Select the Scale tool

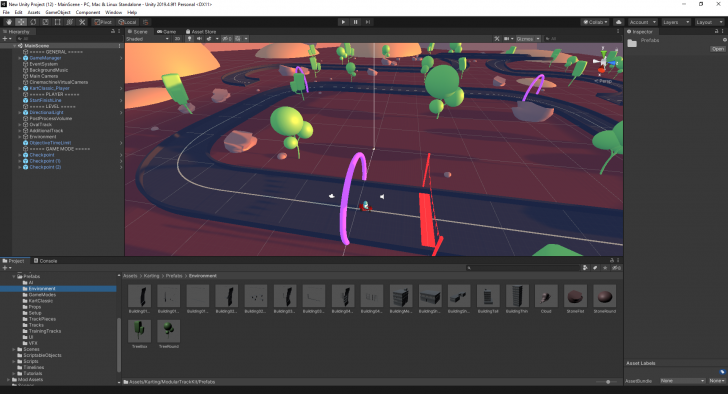46,22
